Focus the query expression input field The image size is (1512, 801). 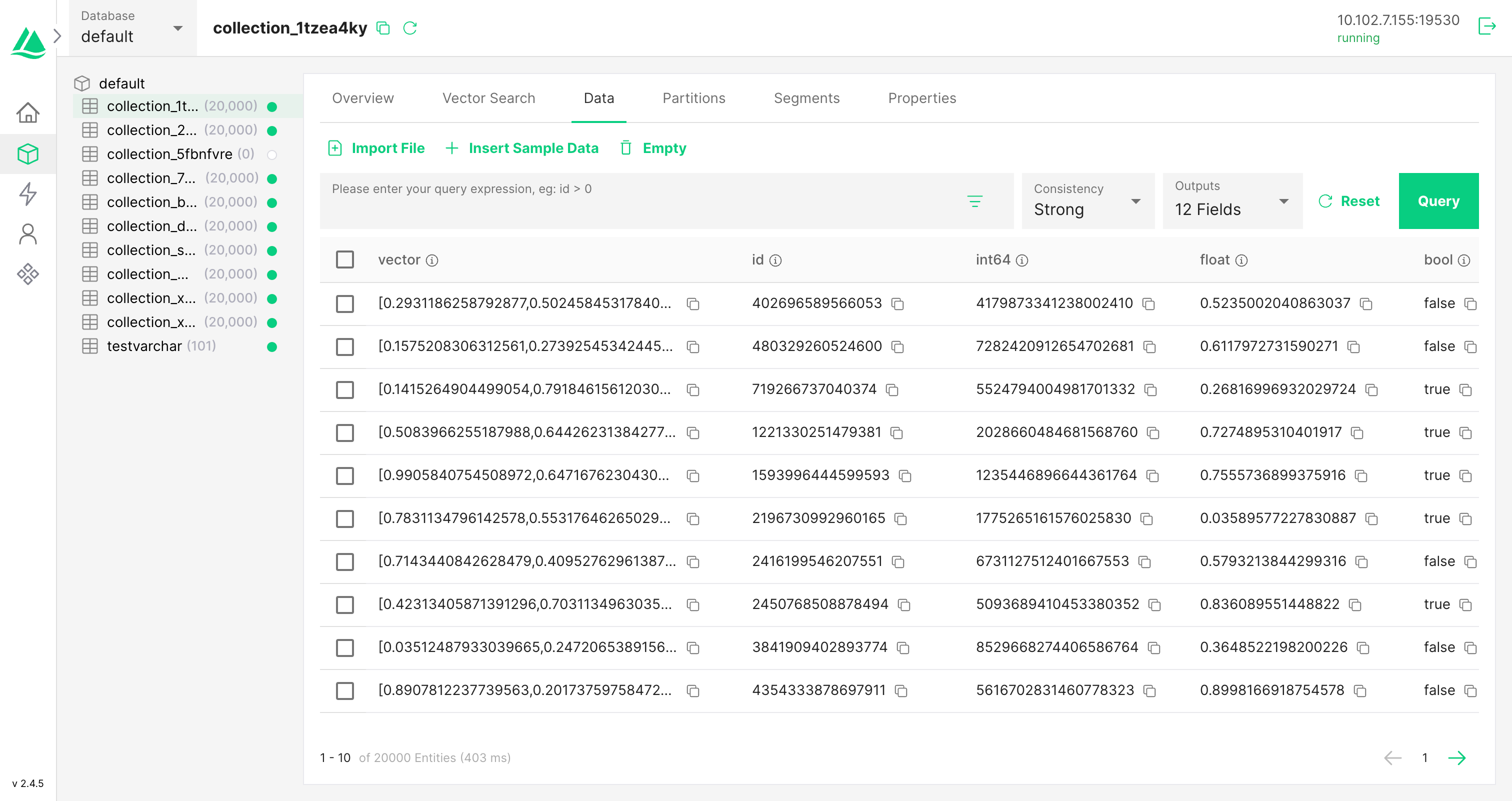pos(640,199)
